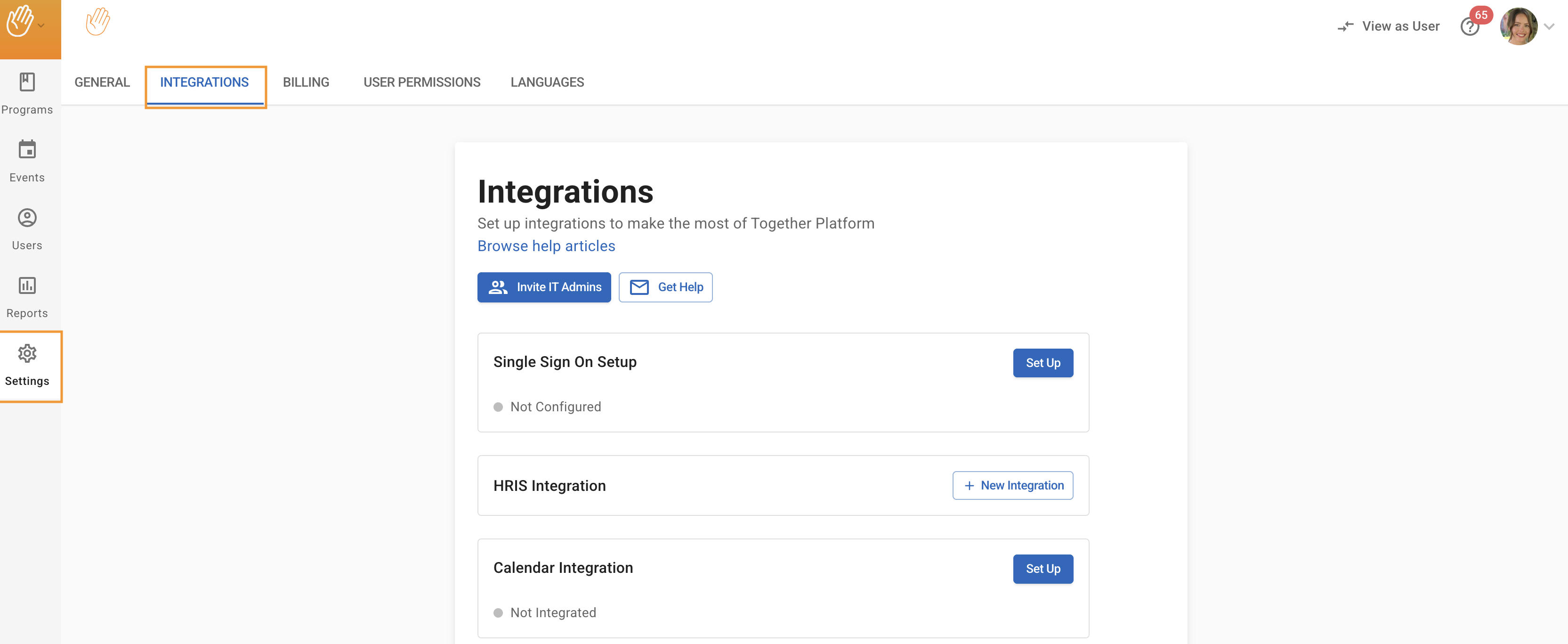Click the help question mark icon
Viewport: 1568px width, 644px height.
coord(1470,27)
